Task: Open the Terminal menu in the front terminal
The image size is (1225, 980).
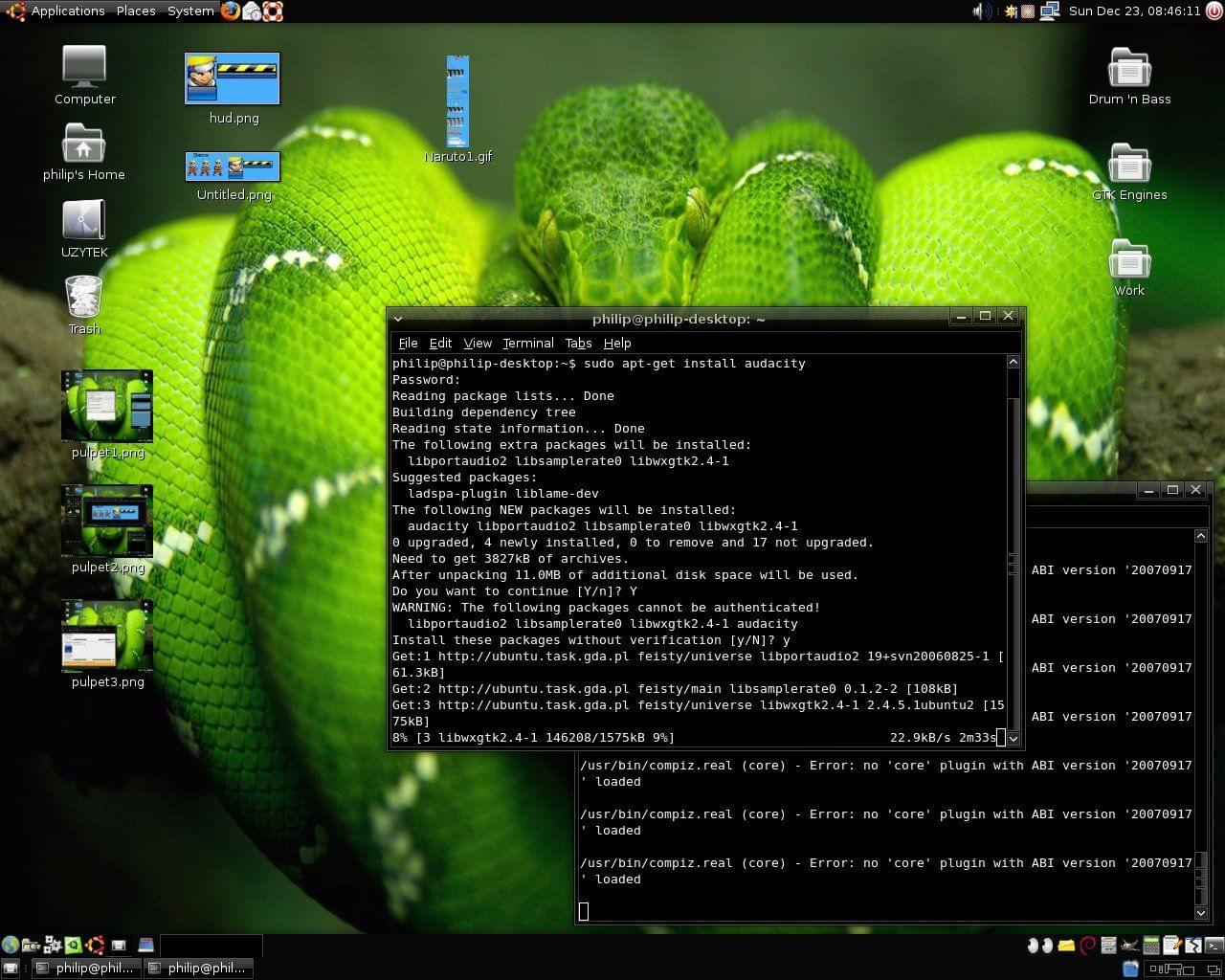Action: coord(528,343)
